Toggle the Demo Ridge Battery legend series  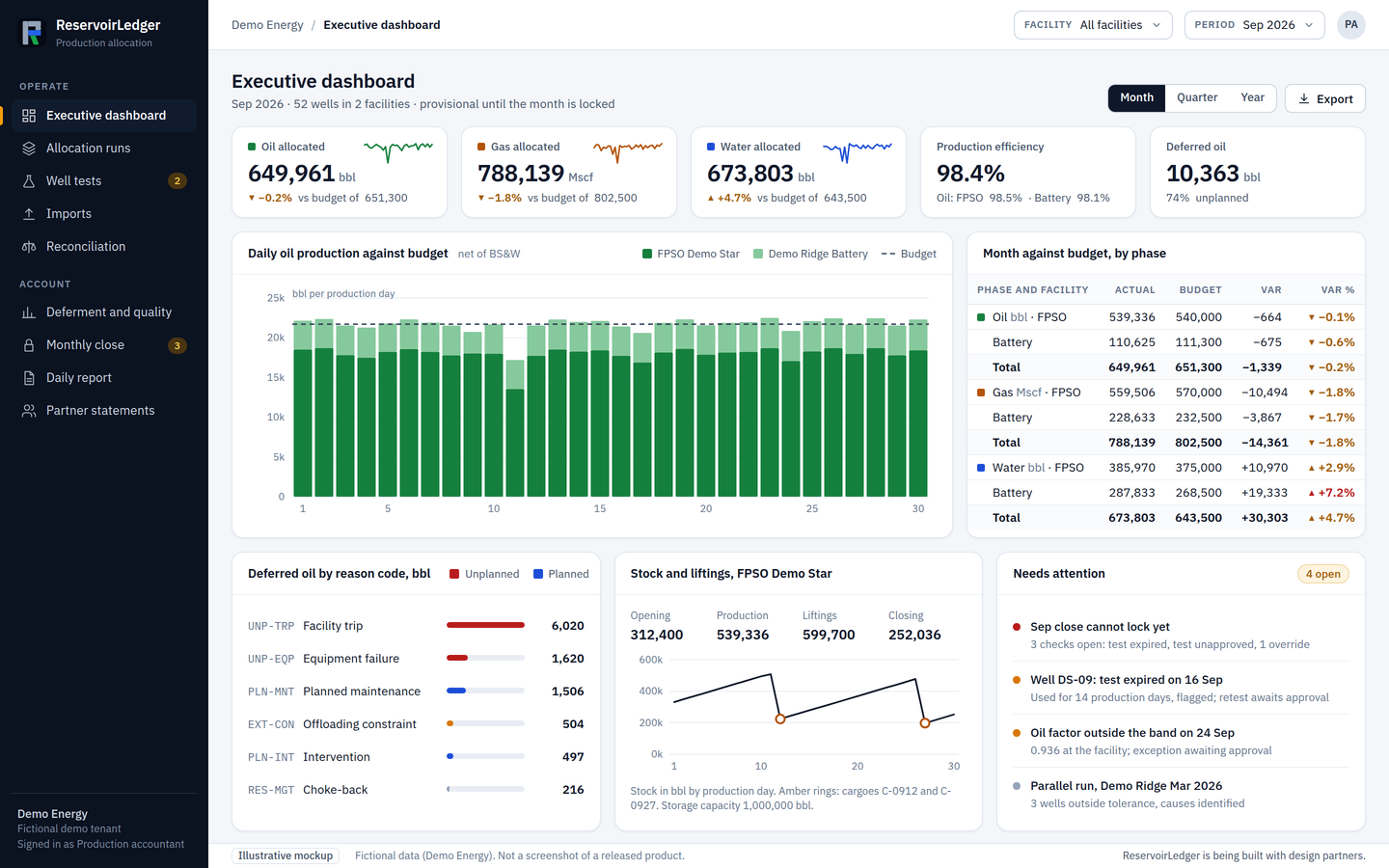coord(810,254)
